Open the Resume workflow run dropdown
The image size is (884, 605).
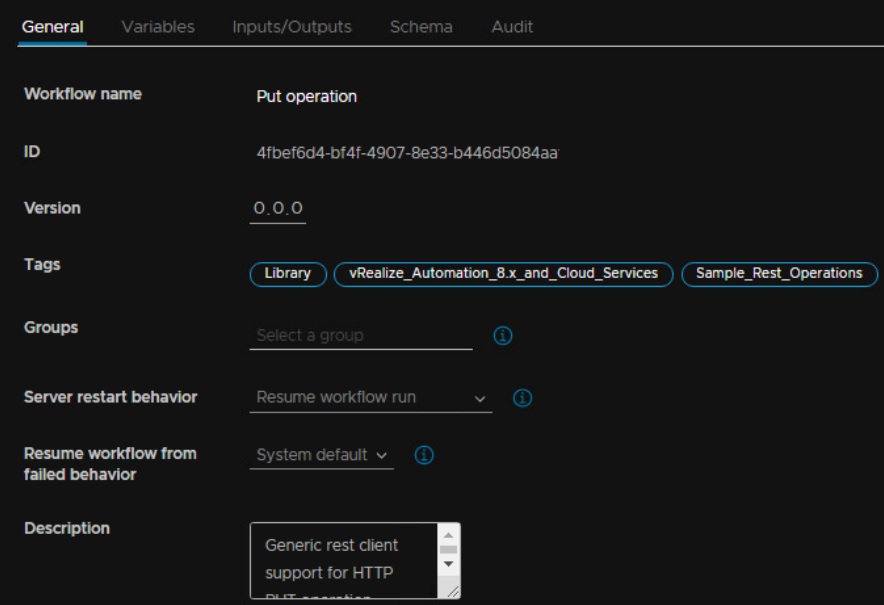pyautogui.click(x=371, y=398)
